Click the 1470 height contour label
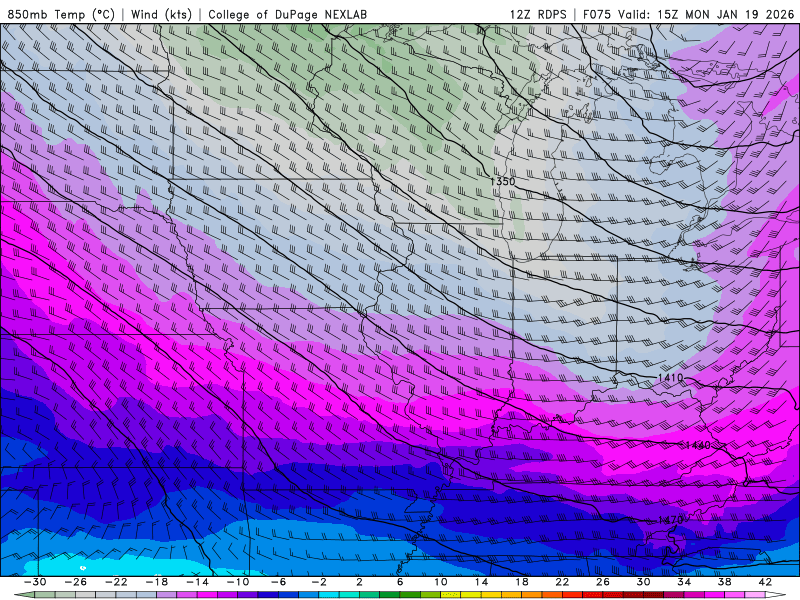This screenshot has height=600, width=800. 670,520
